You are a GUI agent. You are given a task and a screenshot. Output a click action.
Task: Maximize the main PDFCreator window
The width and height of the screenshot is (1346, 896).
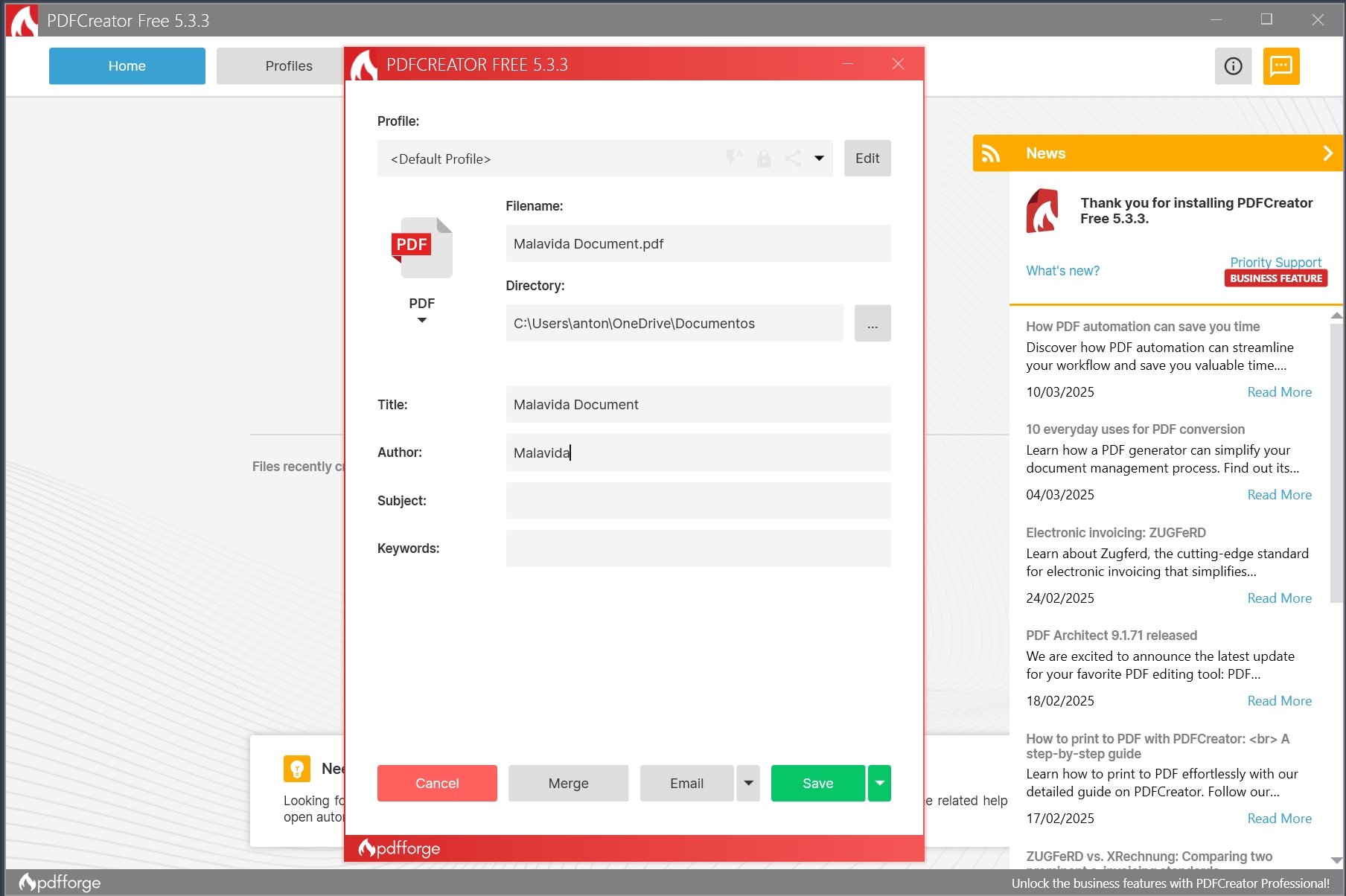click(x=1266, y=19)
